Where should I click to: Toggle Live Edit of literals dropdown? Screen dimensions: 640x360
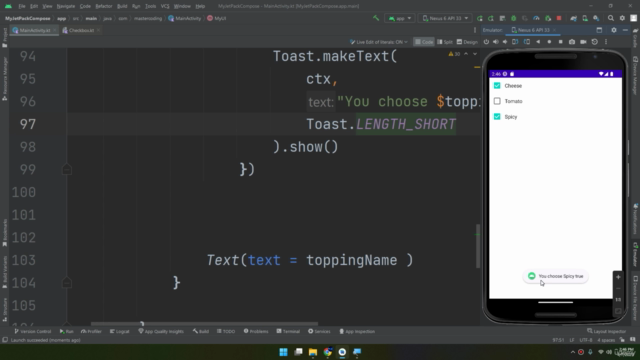tap(378, 42)
